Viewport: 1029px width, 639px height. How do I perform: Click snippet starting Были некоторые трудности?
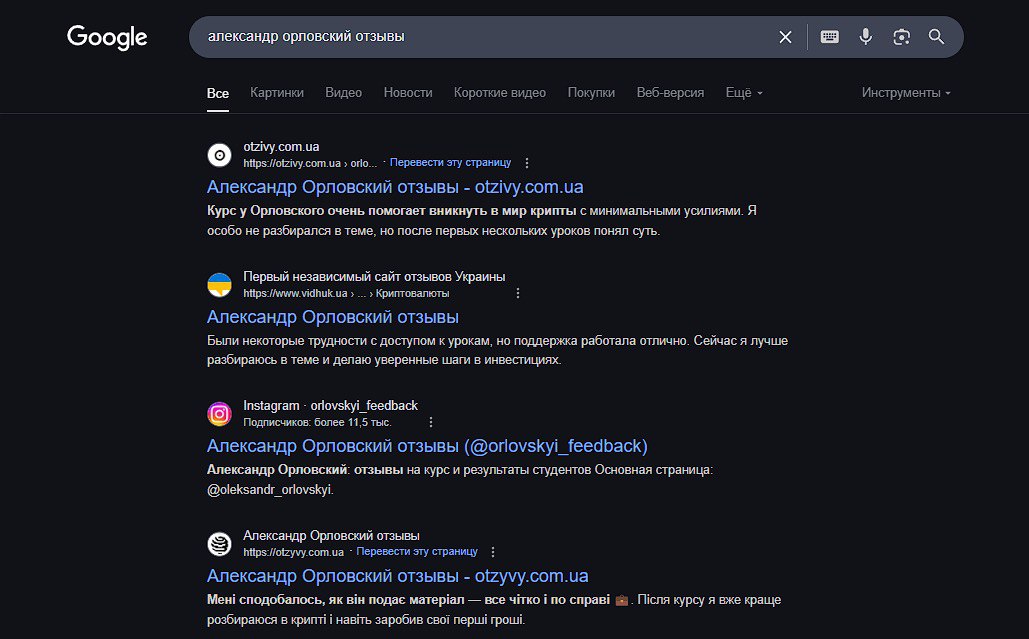(497, 350)
